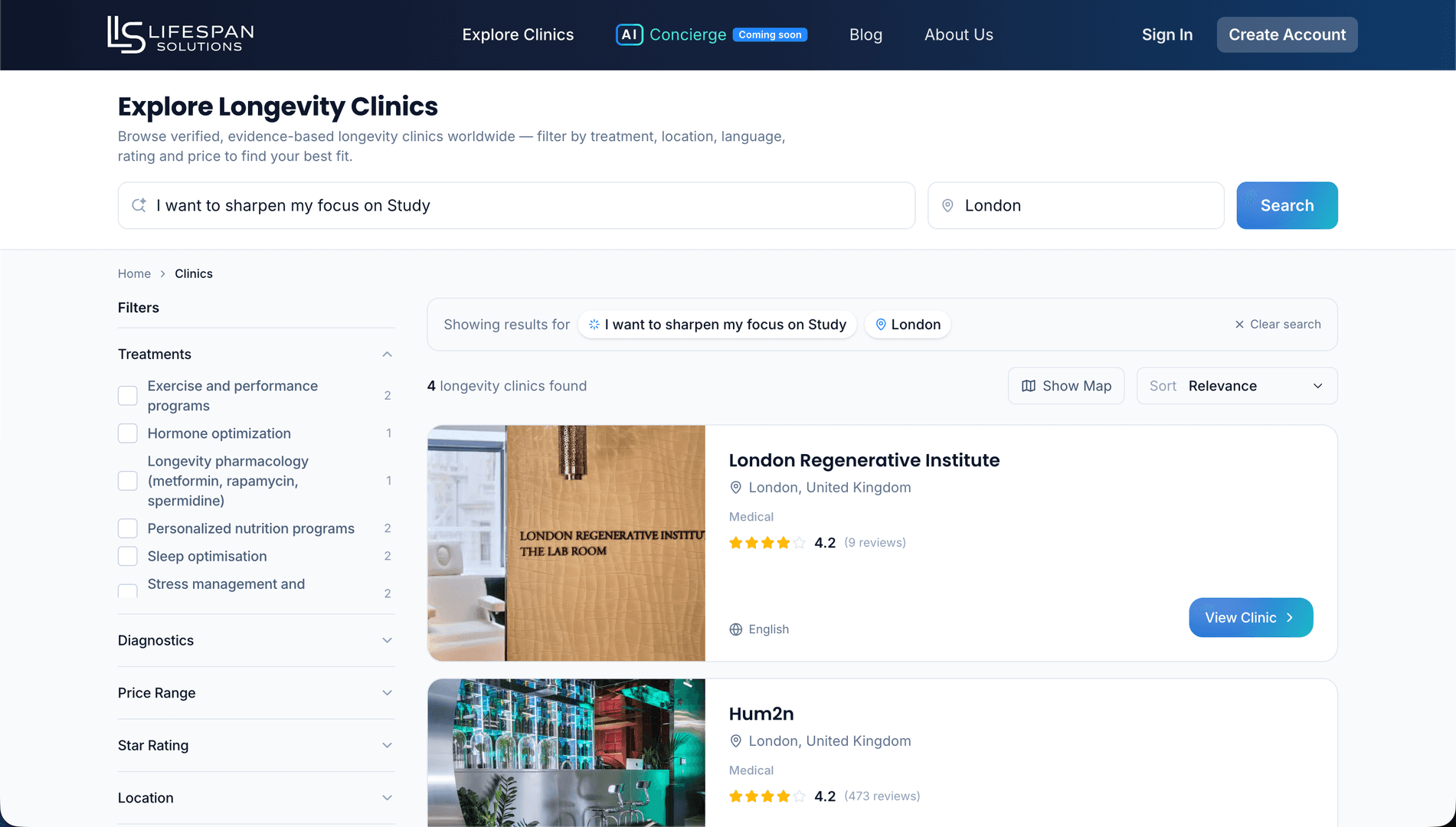Image resolution: width=1456 pixels, height=827 pixels.
Task: Click '4 longevity clinics found' text
Action: tap(507, 386)
